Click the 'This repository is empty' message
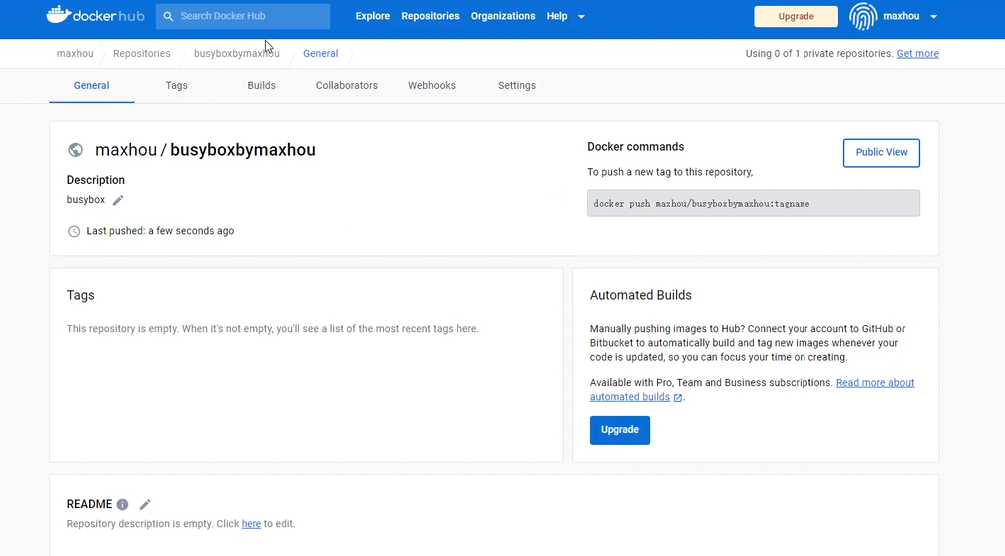Viewport: 1005px width, 556px height. (x=272, y=329)
